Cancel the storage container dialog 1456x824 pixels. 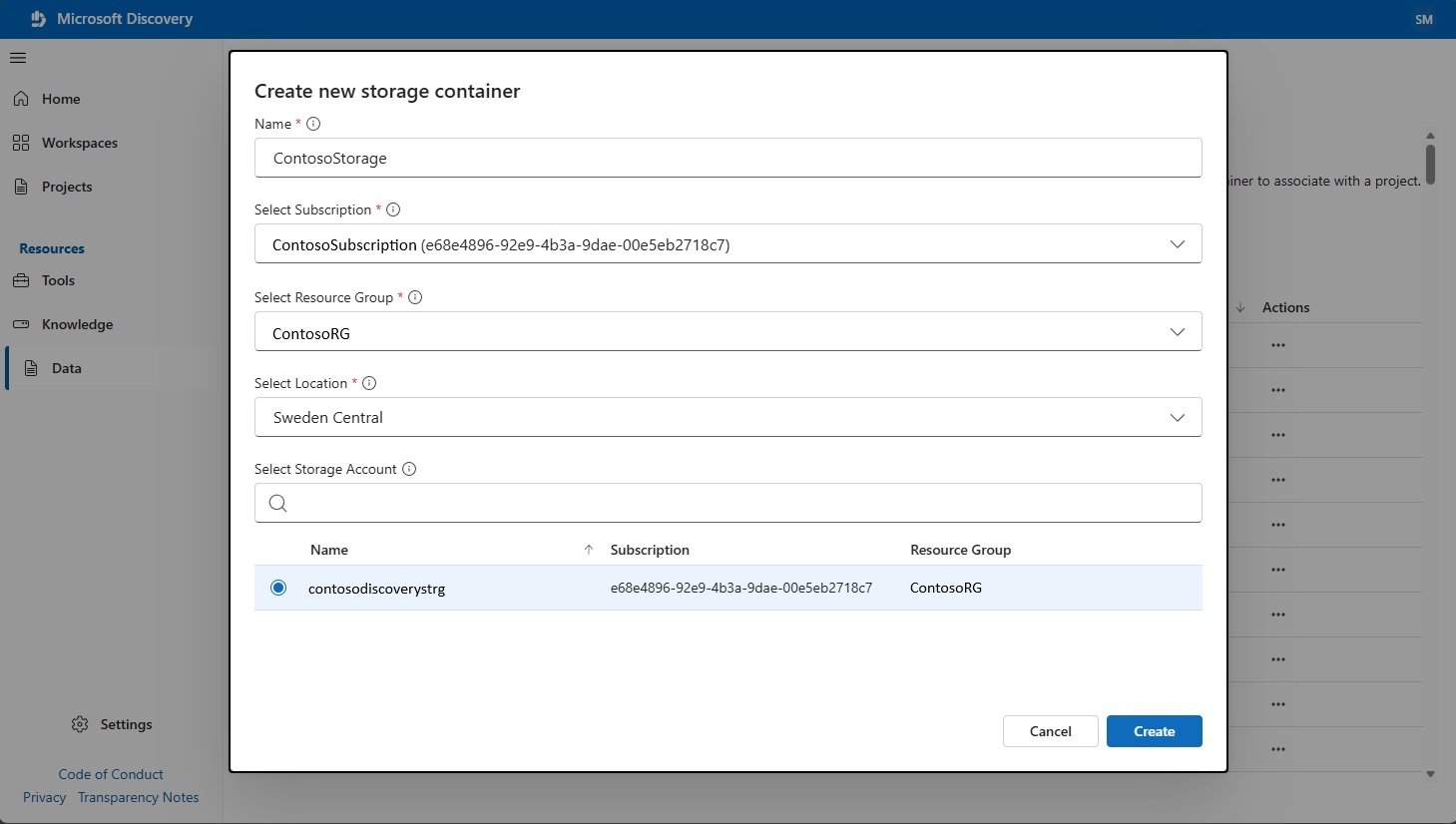click(1051, 731)
